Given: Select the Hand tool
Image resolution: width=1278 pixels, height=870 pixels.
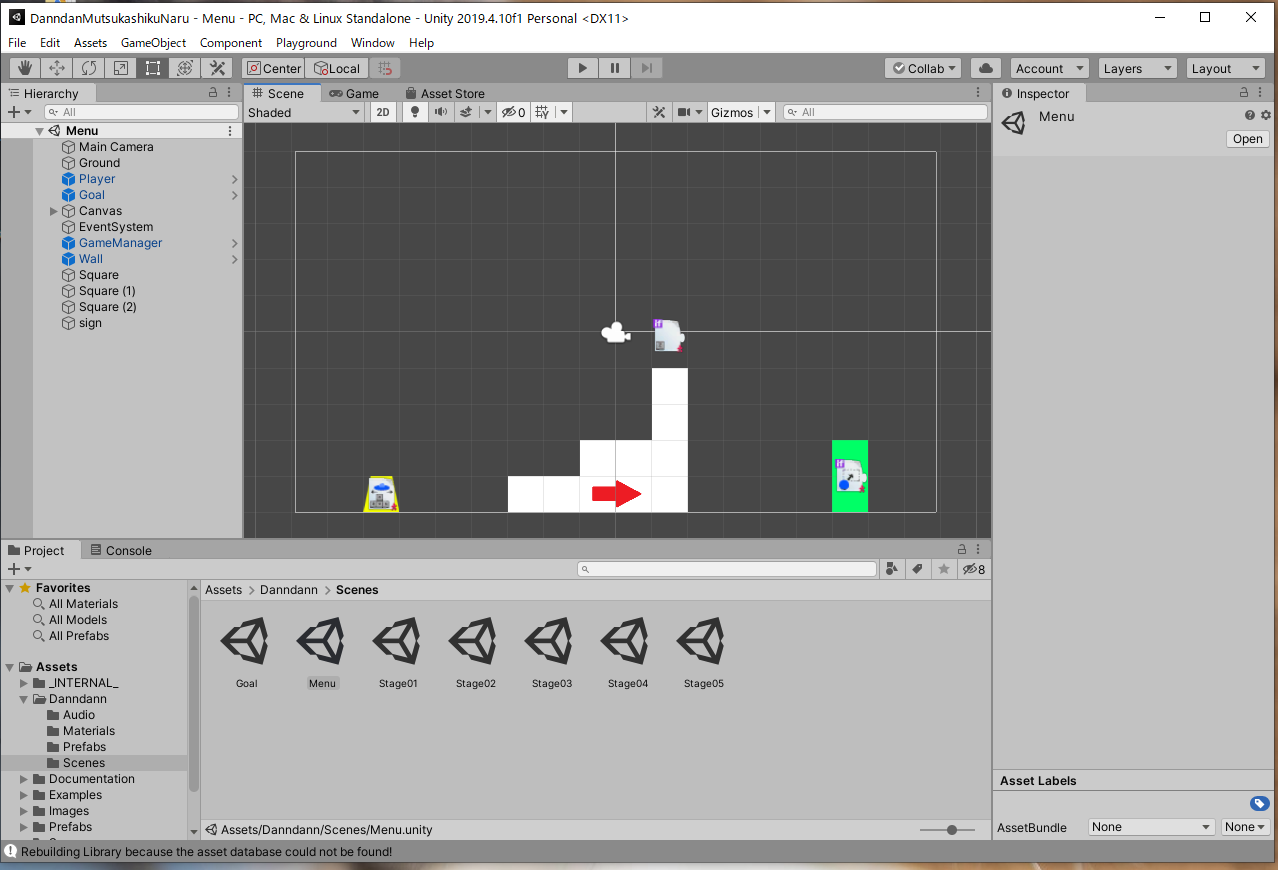Looking at the screenshot, I should (x=25, y=68).
